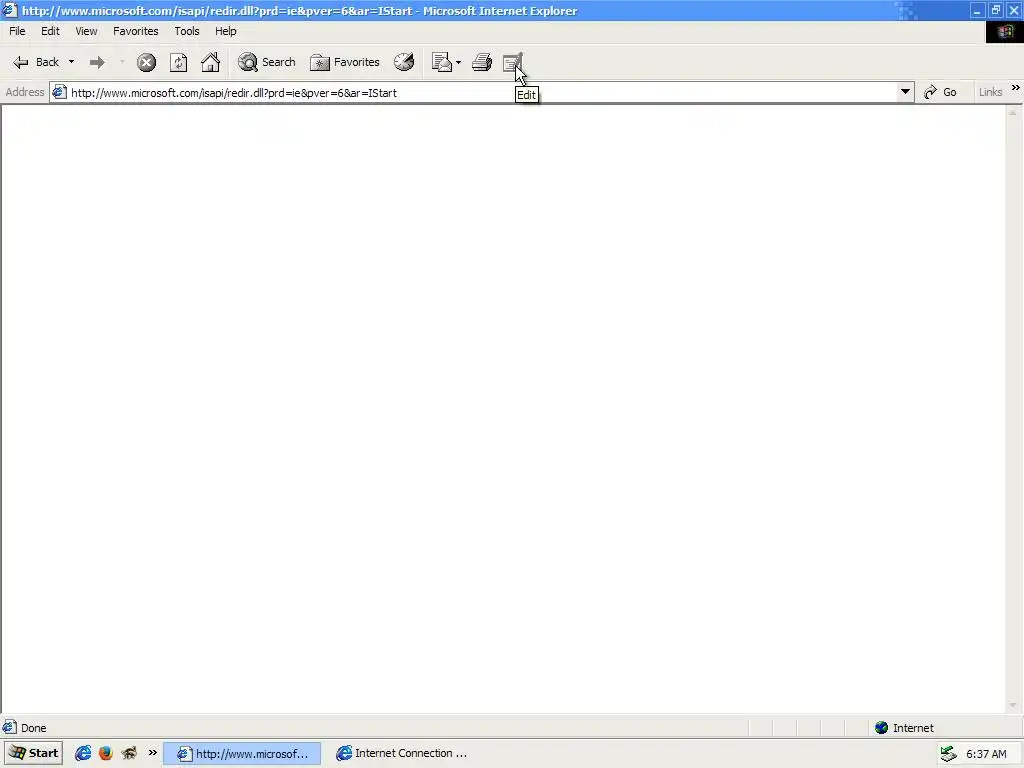Click the third Quick Launch icon

[x=129, y=753]
